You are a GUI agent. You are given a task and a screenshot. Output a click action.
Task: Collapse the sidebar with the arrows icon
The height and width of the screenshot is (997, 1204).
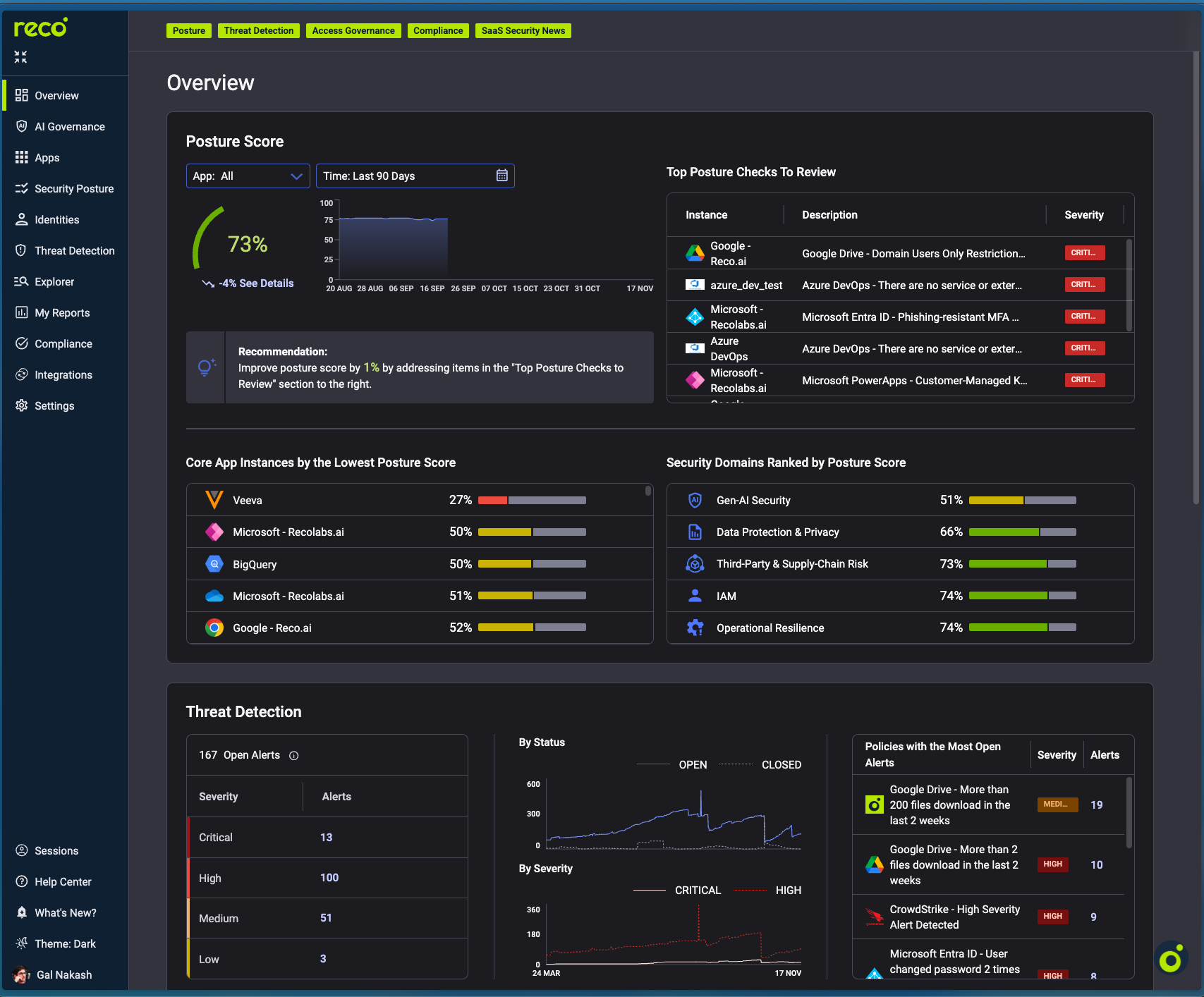click(20, 57)
